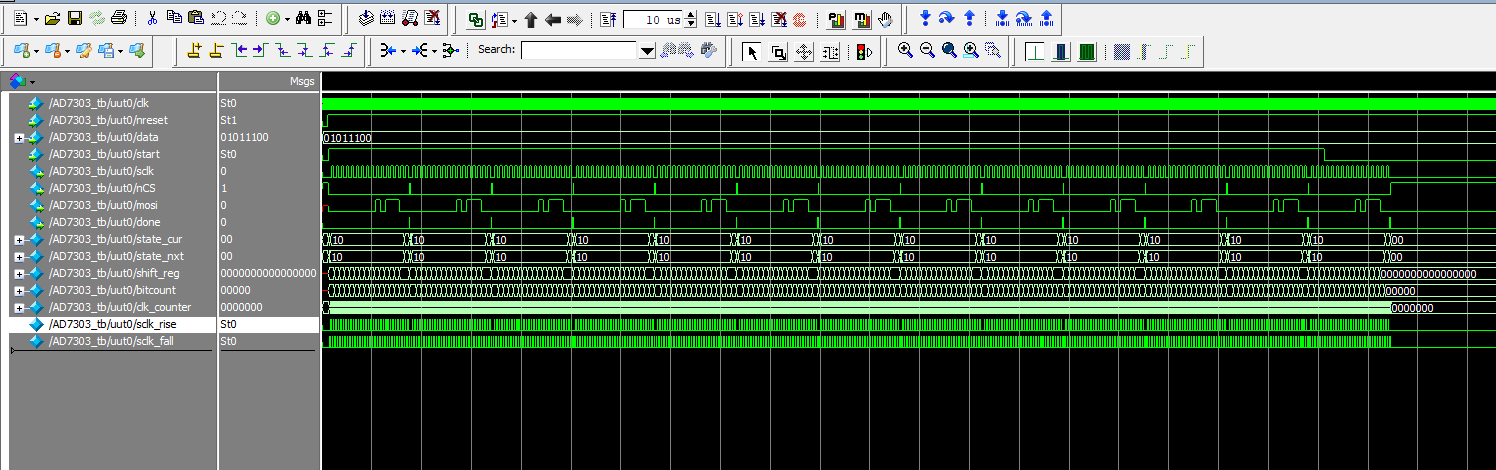Click the hand icon in the top toolbar

click(886, 18)
